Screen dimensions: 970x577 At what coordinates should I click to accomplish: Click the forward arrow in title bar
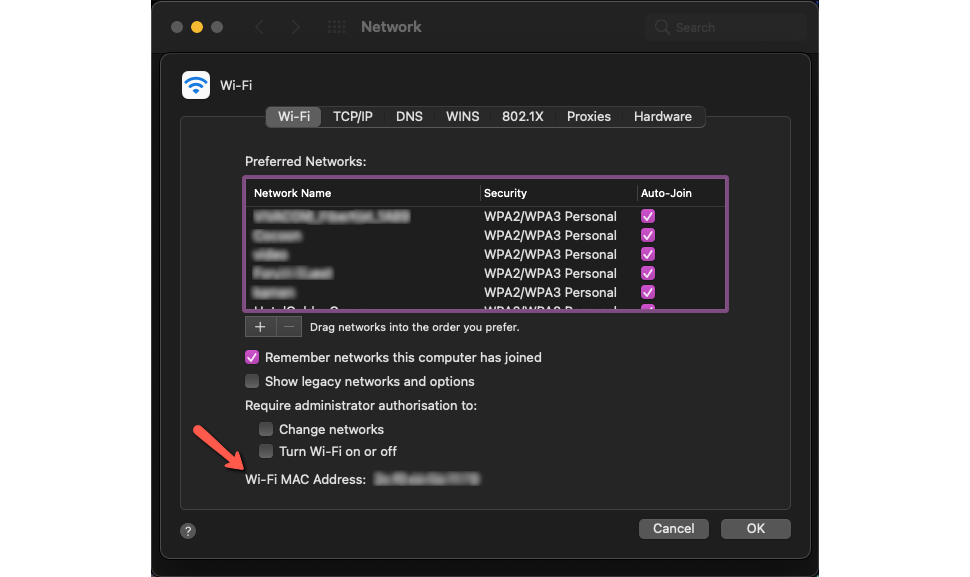[x=295, y=27]
